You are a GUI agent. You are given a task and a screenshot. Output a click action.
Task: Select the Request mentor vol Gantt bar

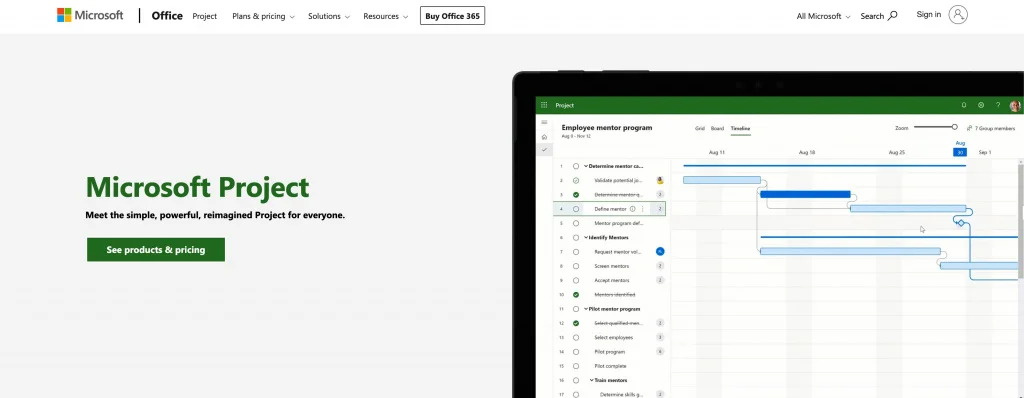click(x=850, y=251)
